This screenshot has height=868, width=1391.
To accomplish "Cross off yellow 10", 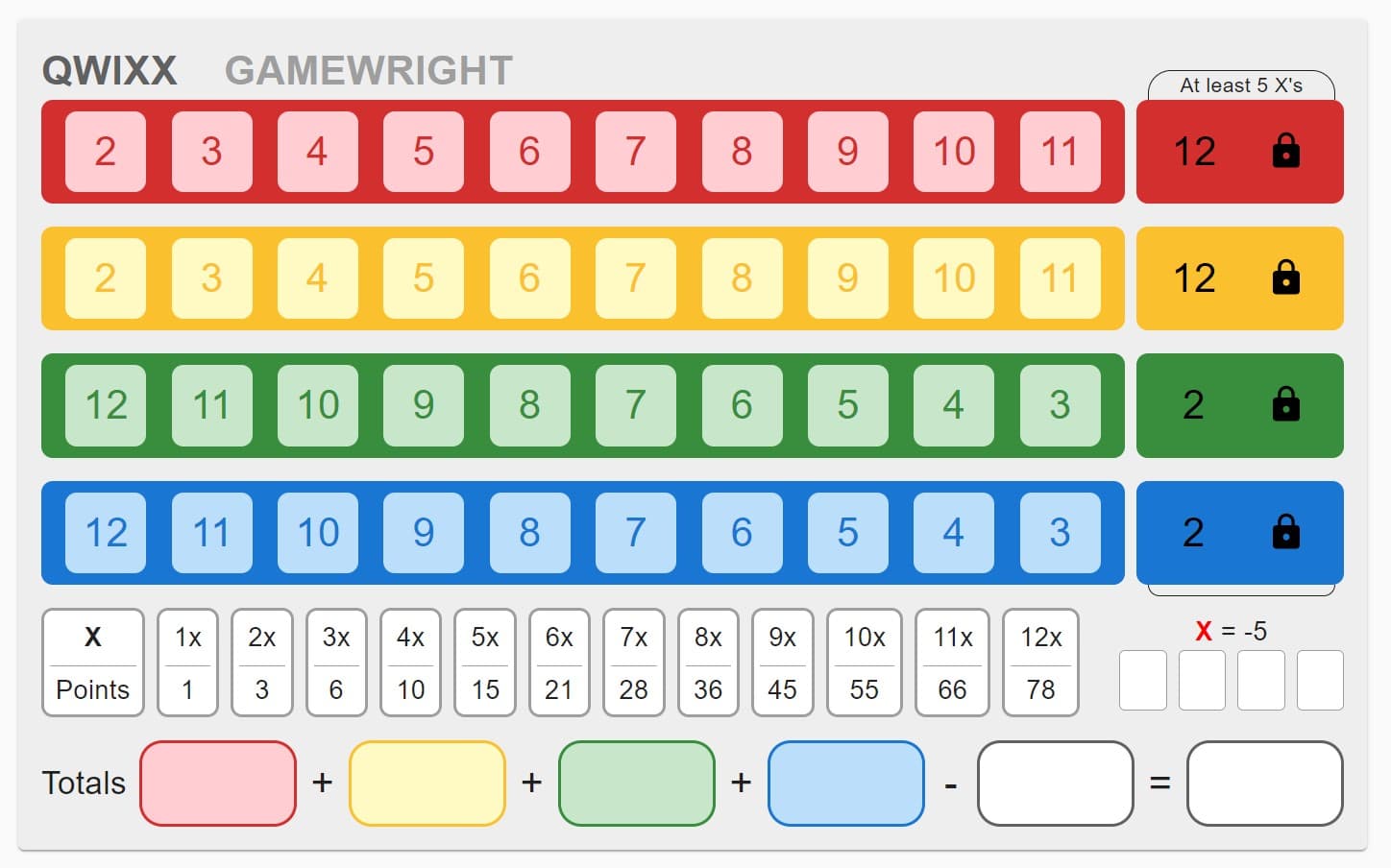I will click(x=954, y=277).
